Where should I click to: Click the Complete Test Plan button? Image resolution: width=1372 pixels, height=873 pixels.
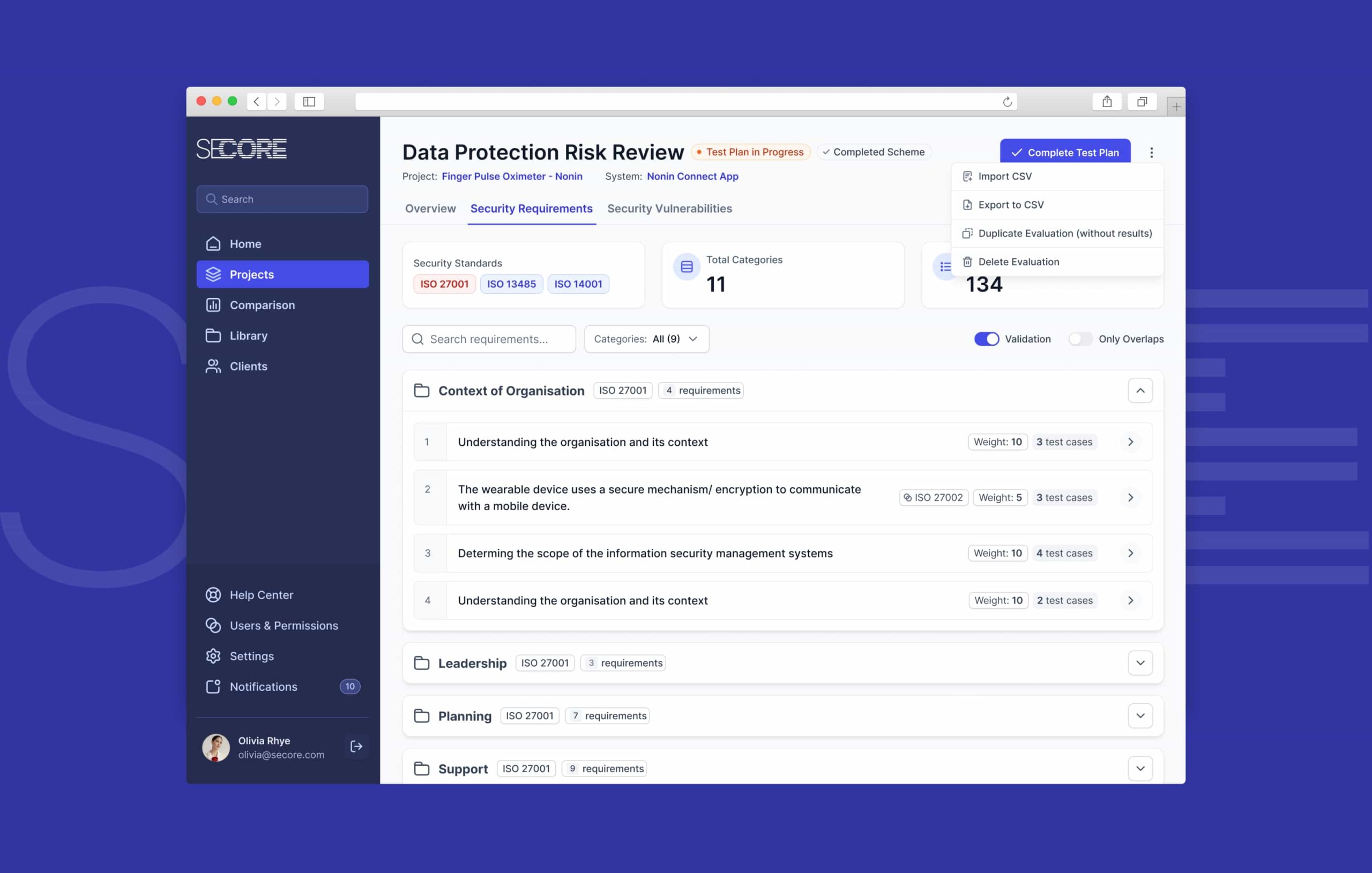coord(1065,152)
